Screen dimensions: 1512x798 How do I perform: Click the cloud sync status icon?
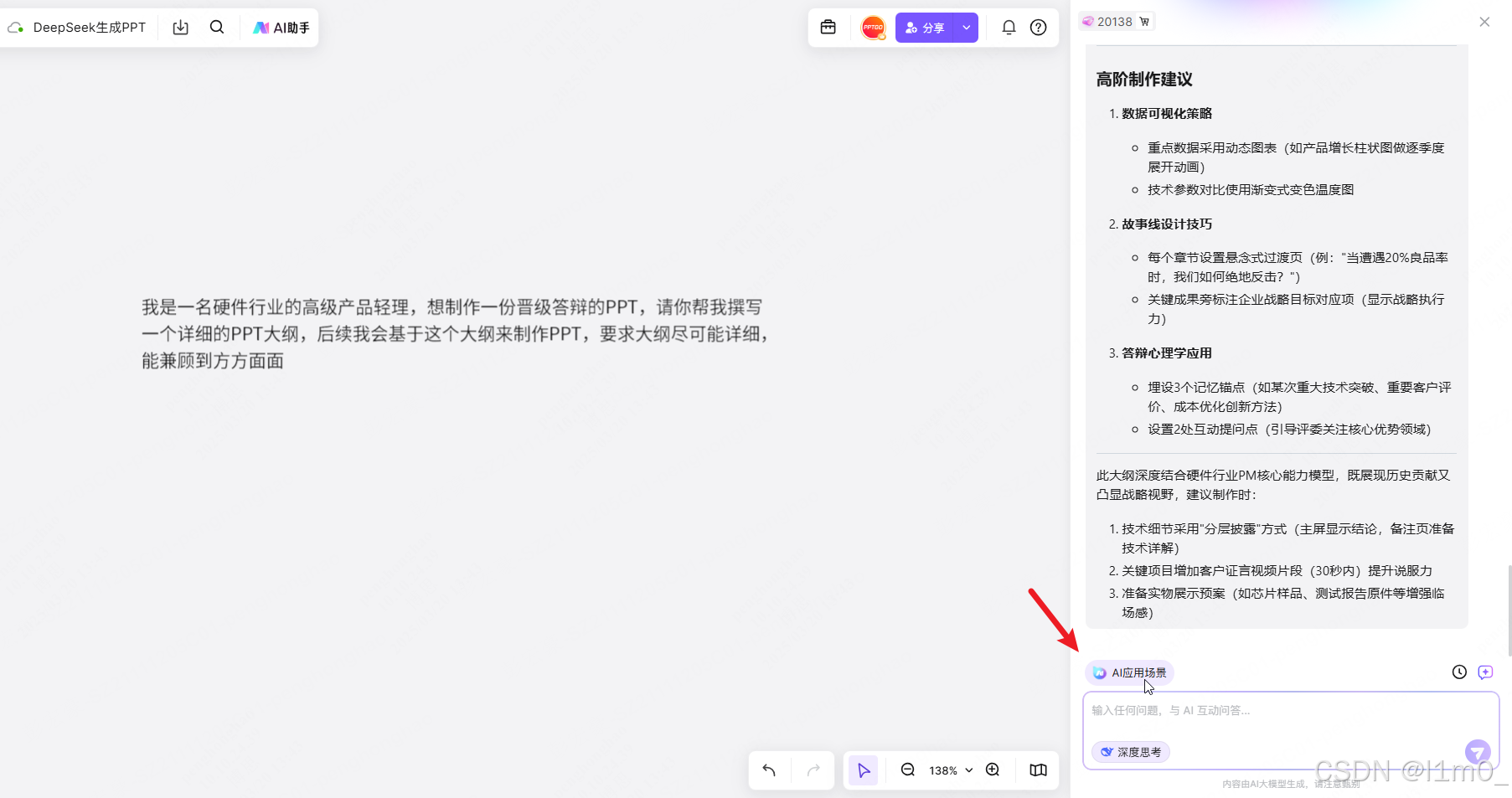15,28
